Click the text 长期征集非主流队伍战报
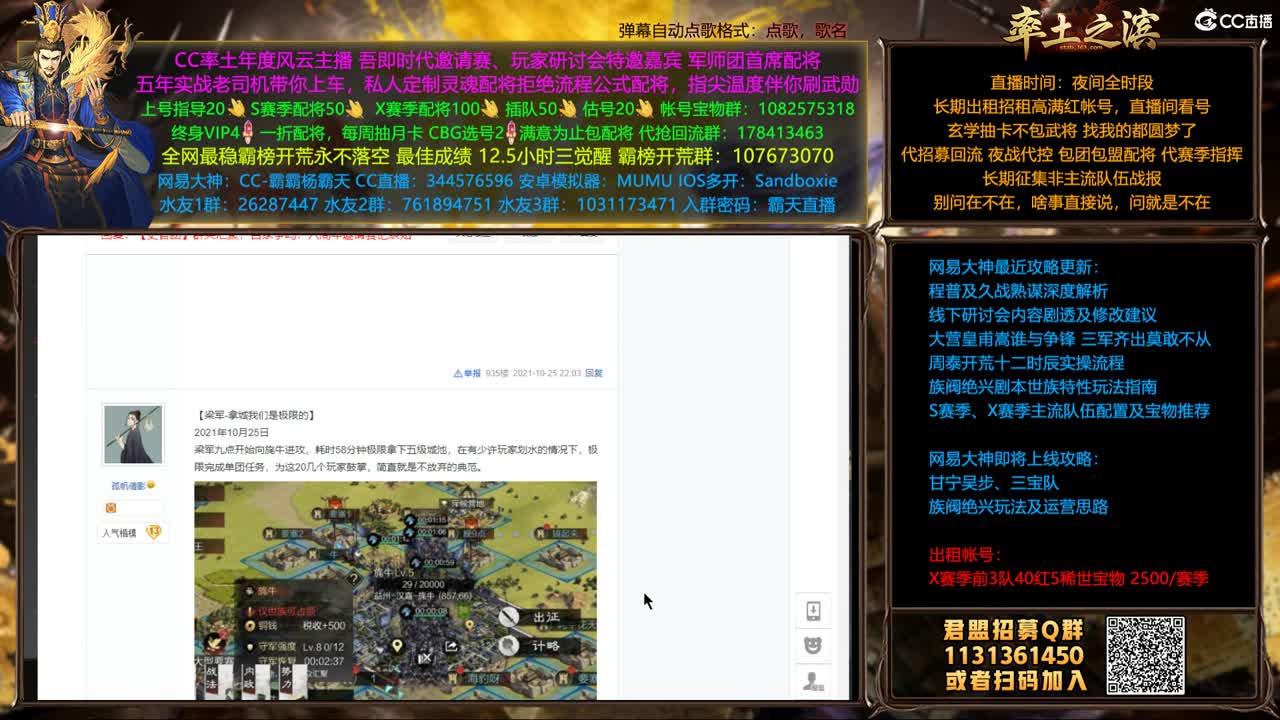 1071,179
